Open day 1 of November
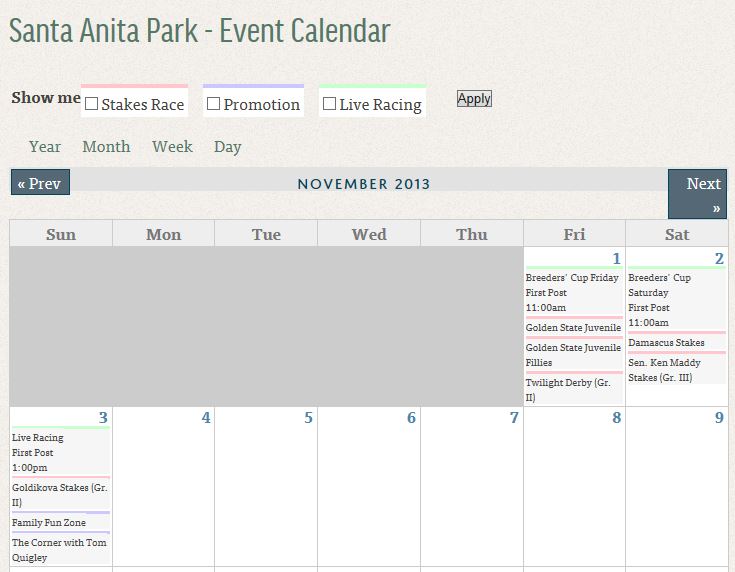The height and width of the screenshot is (572, 735). (616, 258)
